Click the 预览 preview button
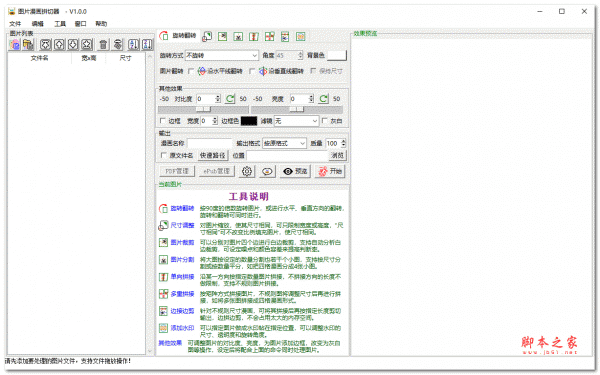This screenshot has height=375, width=600. click(295, 171)
